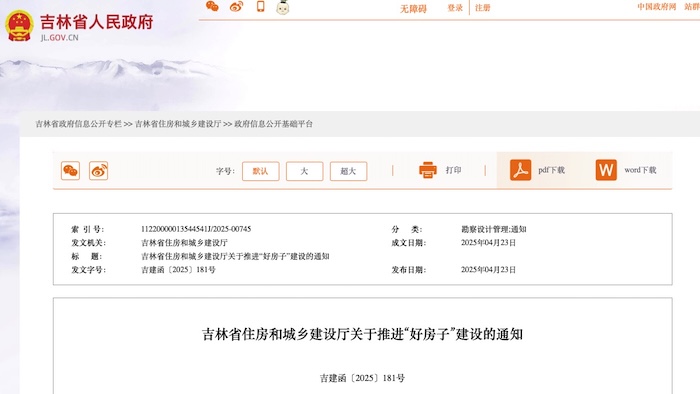Open the robot assistant avatar icon

[283, 7]
